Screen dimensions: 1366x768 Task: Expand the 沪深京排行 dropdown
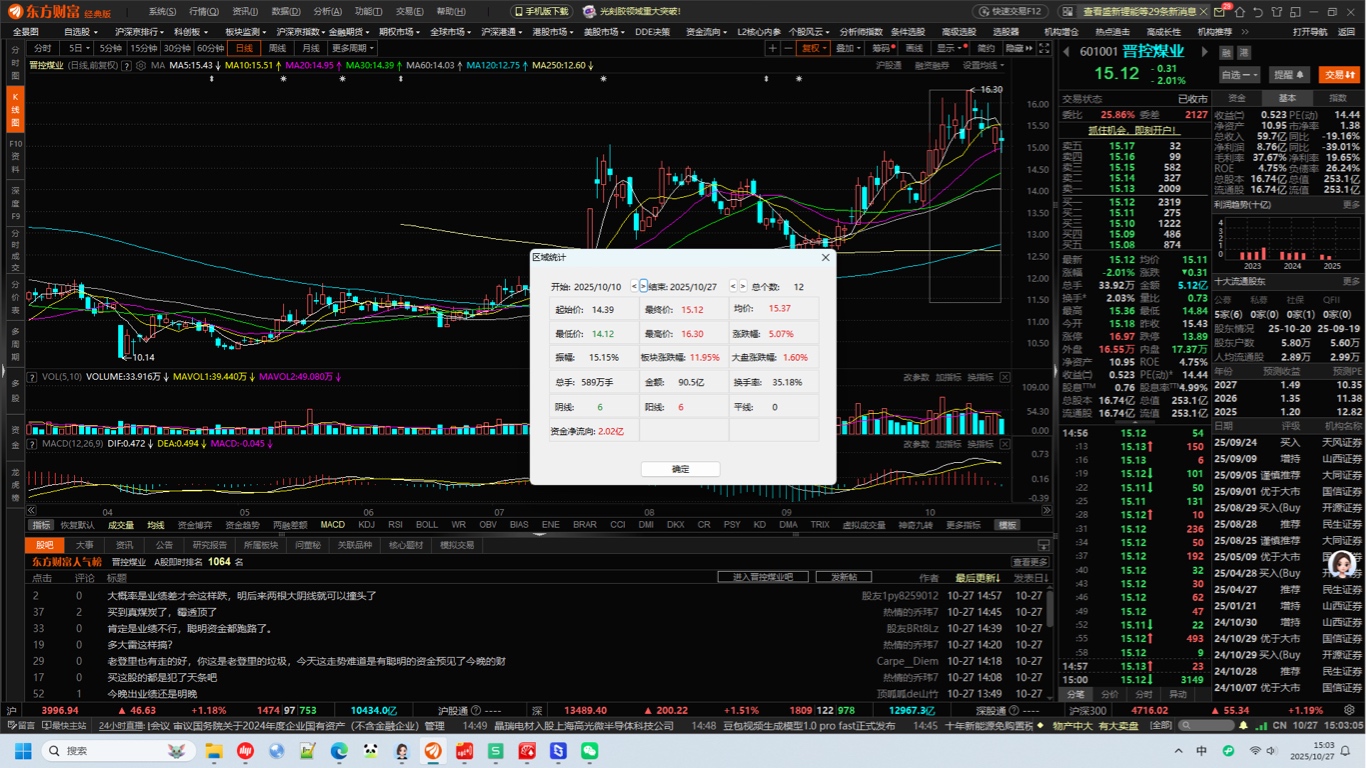pos(141,32)
